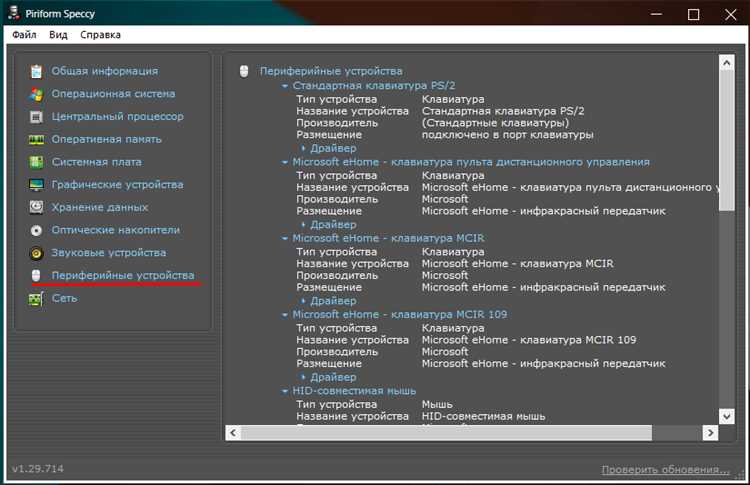This screenshot has width=750, height=485.
Task: Click the value подключено в порт клавиатуры
Action: tap(507, 135)
